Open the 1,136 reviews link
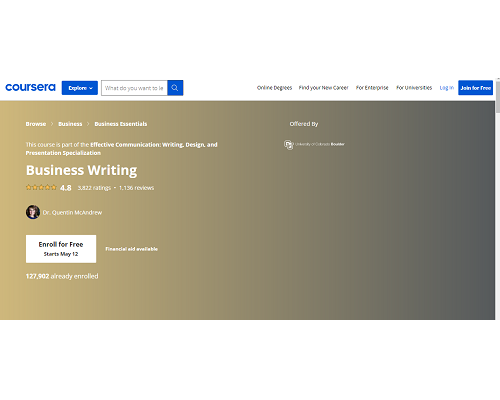The height and width of the screenshot is (400, 500). tap(136, 188)
